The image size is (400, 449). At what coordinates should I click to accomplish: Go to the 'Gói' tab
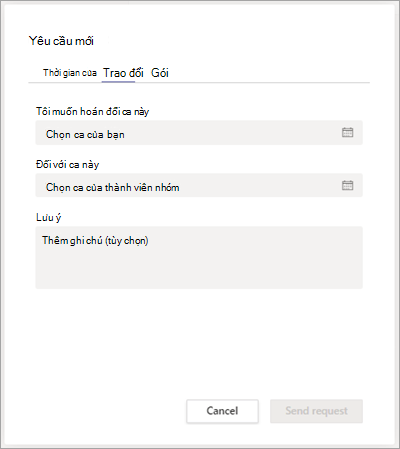coord(160,73)
